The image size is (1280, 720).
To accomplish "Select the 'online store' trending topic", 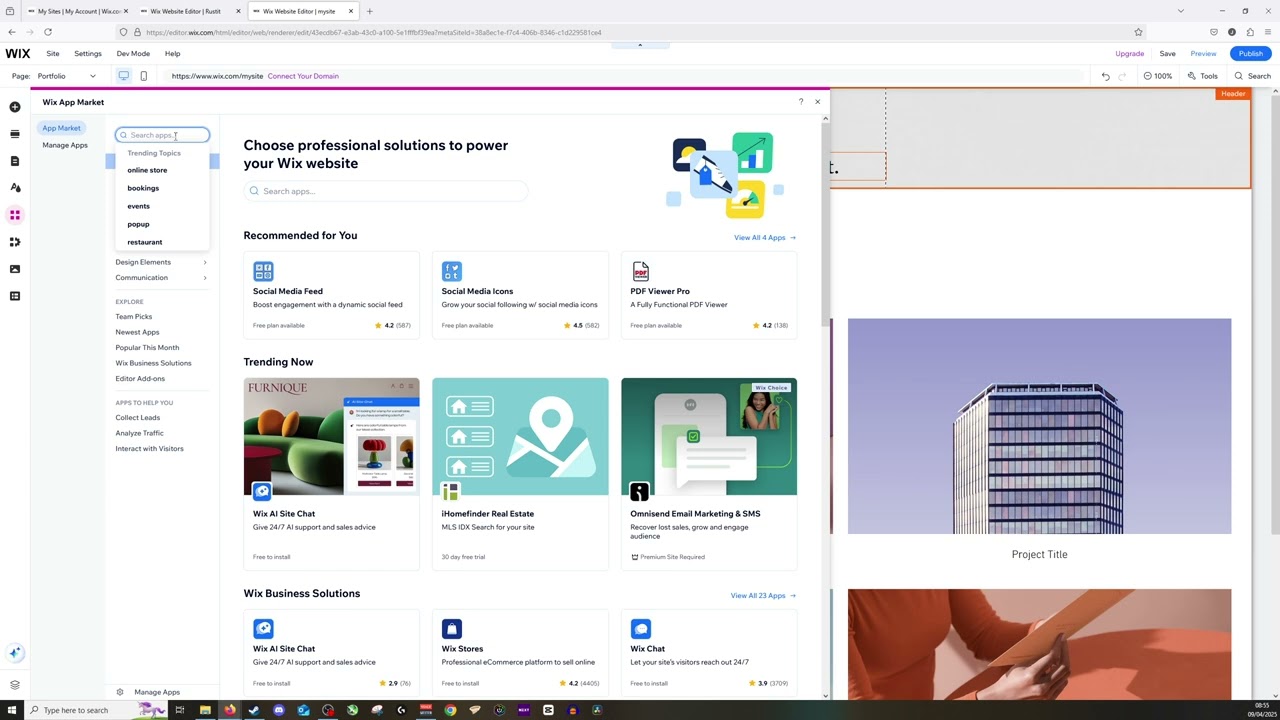I will [x=147, y=170].
